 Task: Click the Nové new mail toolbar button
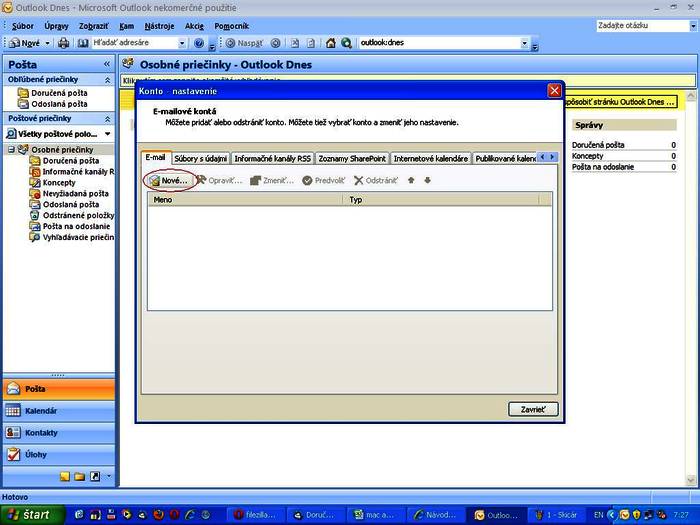pyautogui.click(x=25, y=43)
